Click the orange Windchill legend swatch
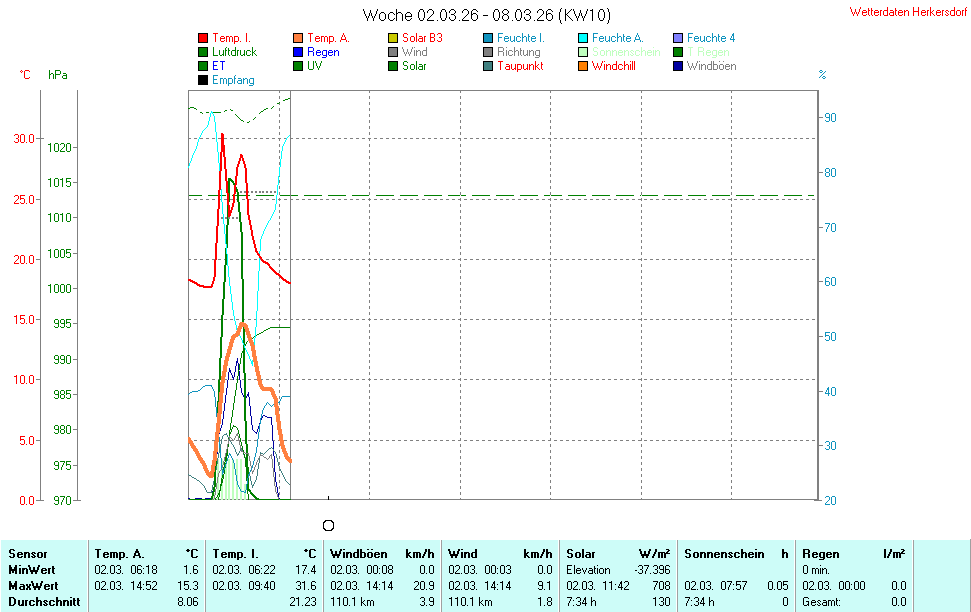971x612 pixels. click(583, 66)
